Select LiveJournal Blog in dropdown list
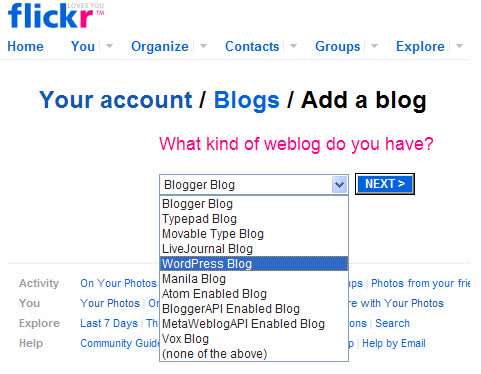This screenshot has height=374, width=481. (254, 249)
